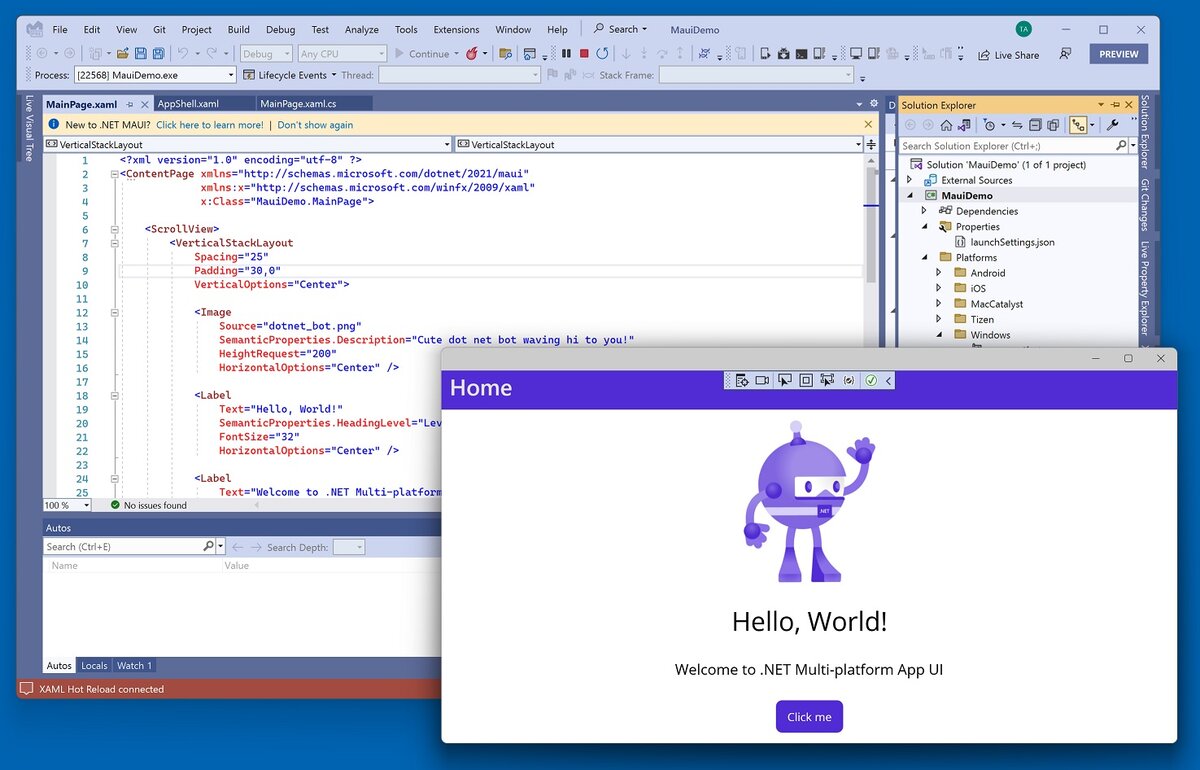
Task: Select launchSettings.json in Solution Explorer
Action: pos(1012,242)
